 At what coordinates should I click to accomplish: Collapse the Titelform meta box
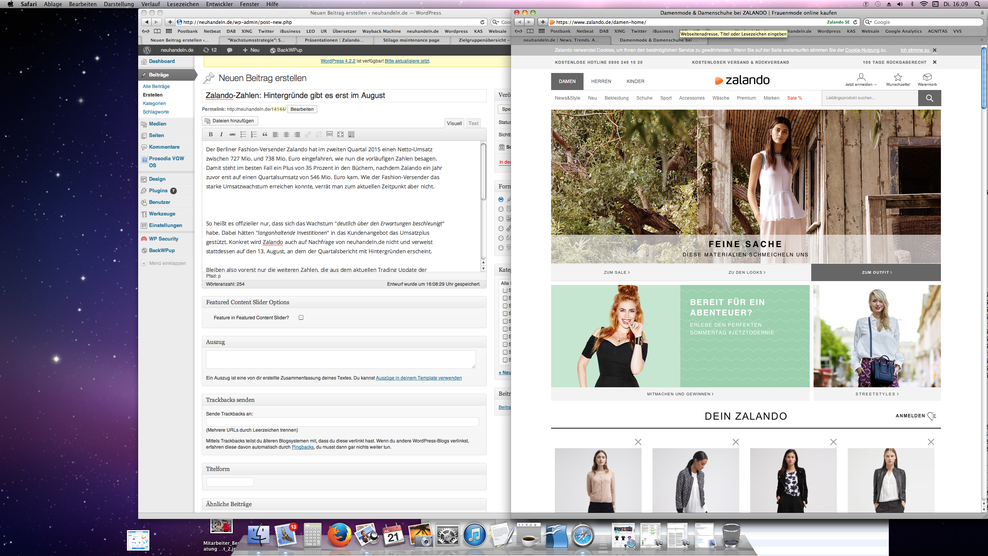click(x=344, y=469)
